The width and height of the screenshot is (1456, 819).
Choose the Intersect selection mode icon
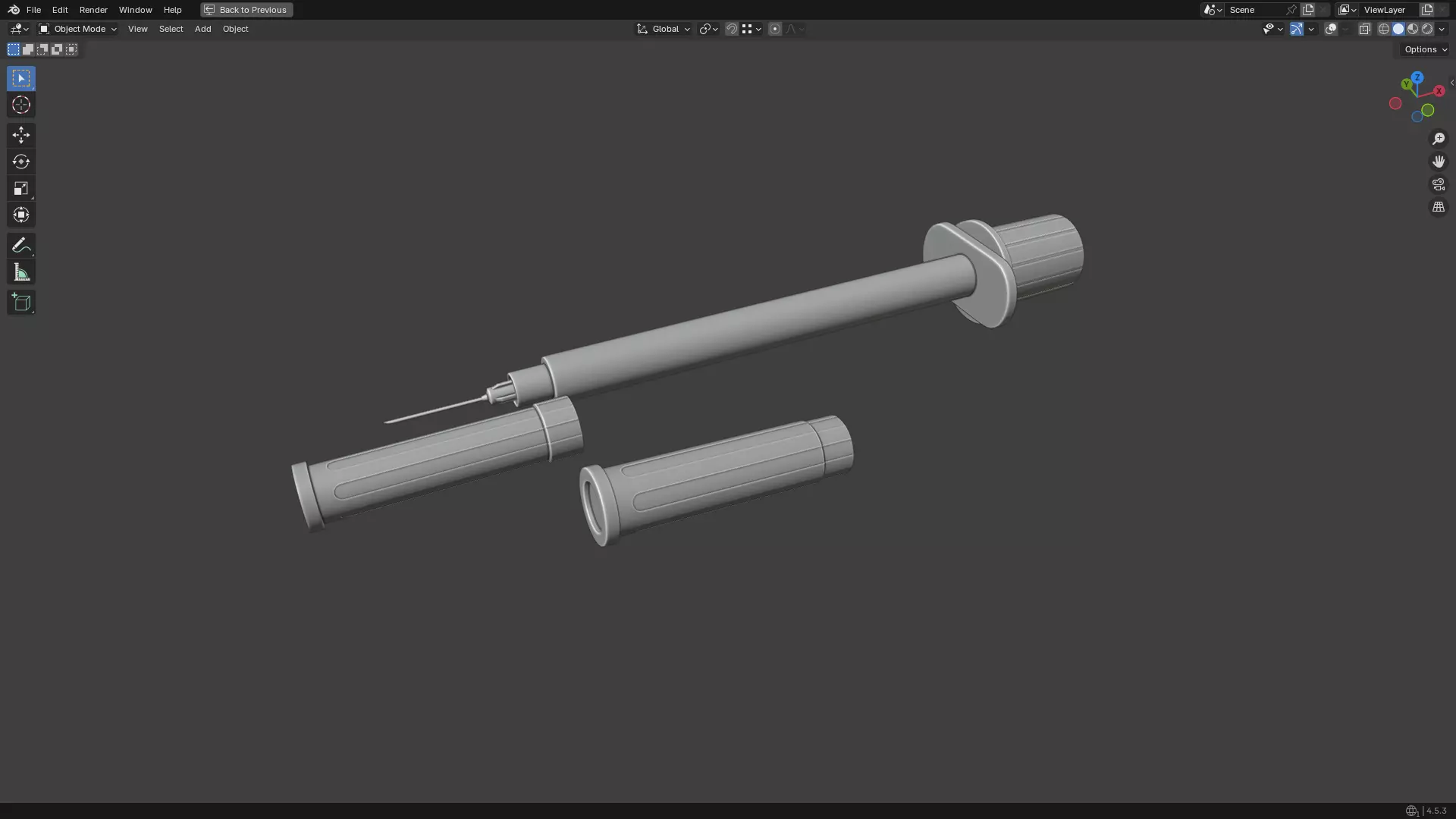pyautogui.click(x=71, y=49)
